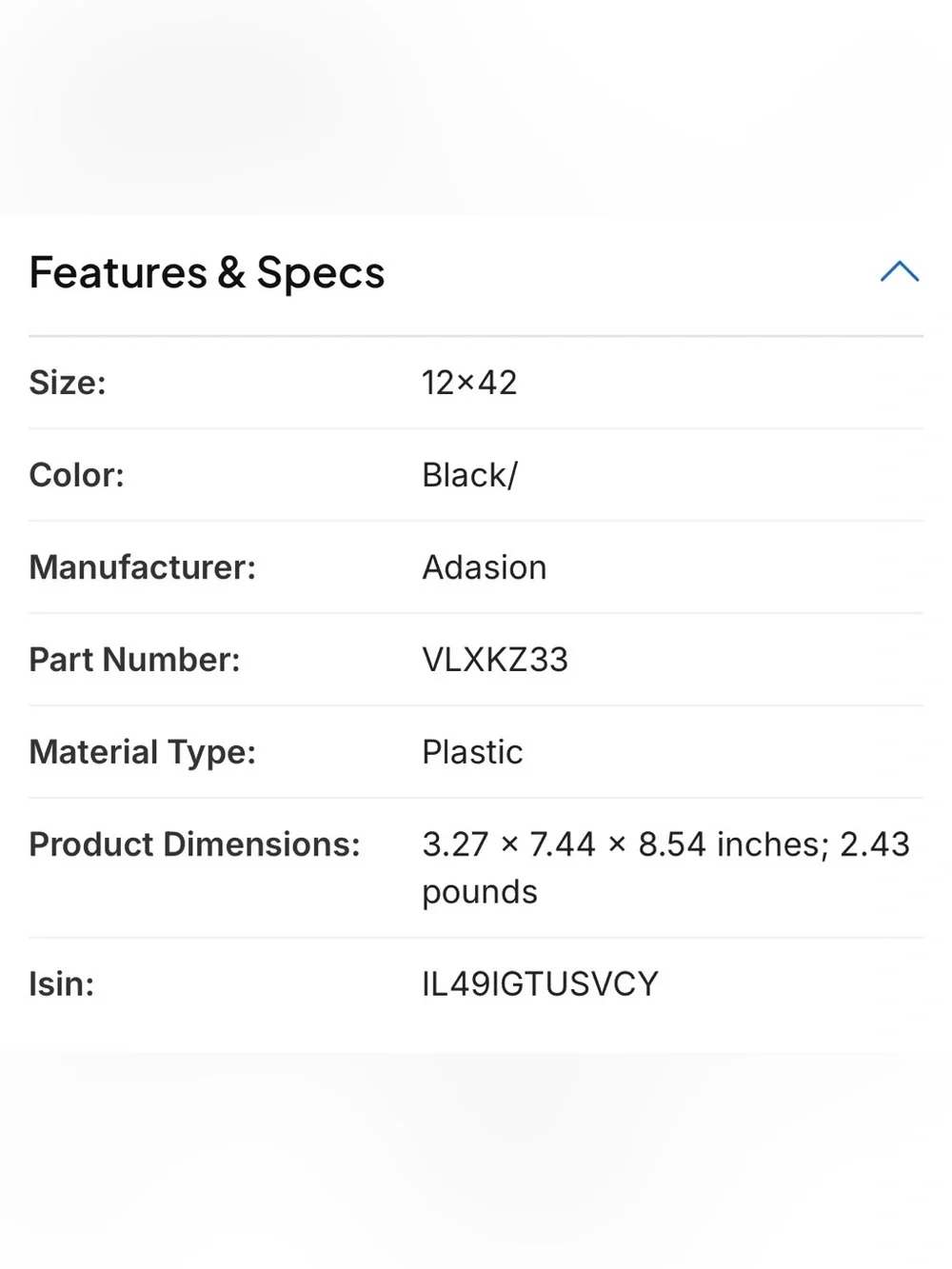Click the blurred area above Features & Specs
Image resolution: width=952 pixels, height=1269 pixels.
click(476, 107)
